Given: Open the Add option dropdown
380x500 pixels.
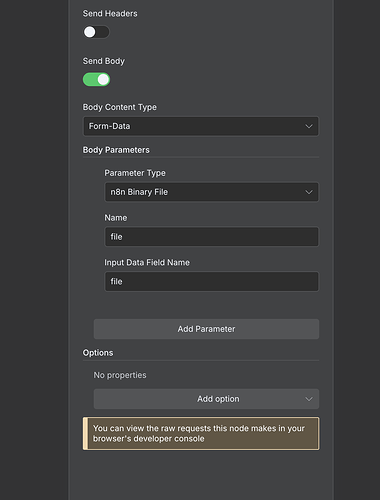Looking at the screenshot, I should click(206, 399).
